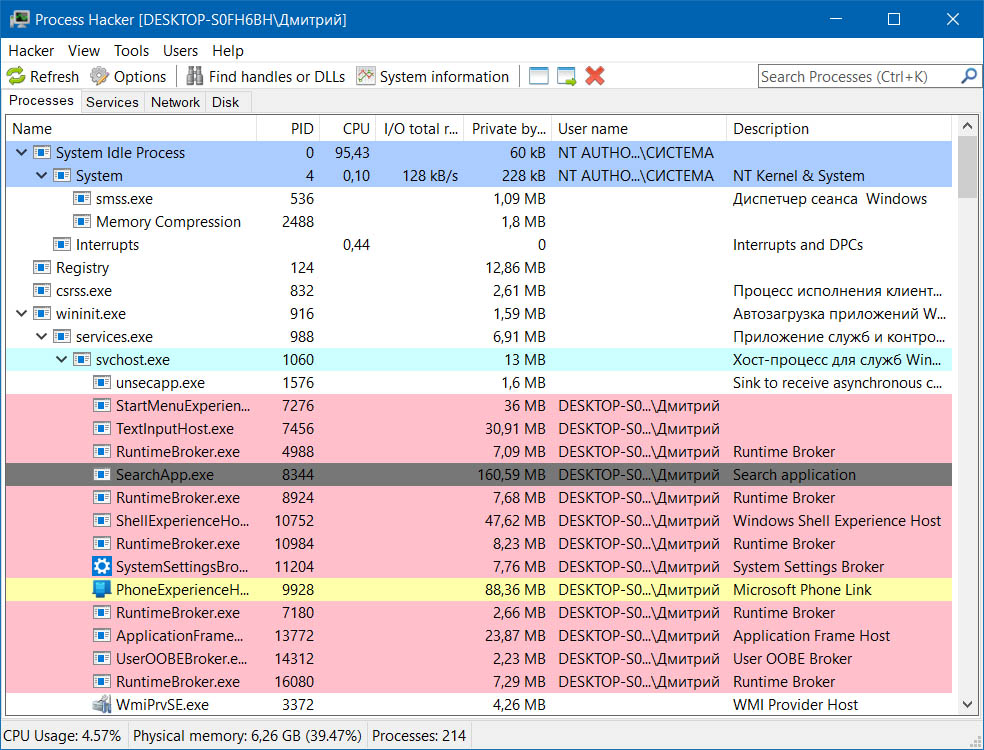Click the PhoneExperienceHost blue icon
The image size is (984, 750).
pos(102,590)
